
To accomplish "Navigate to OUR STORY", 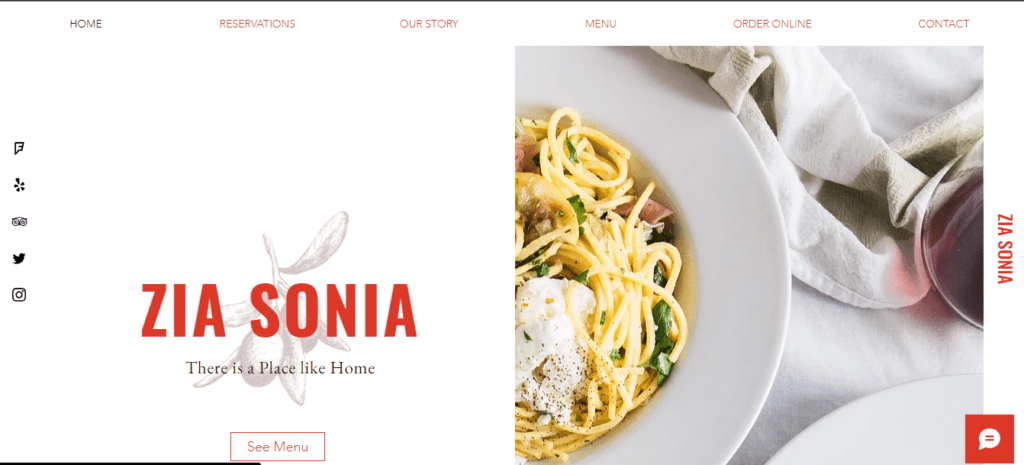I will [x=429, y=24].
